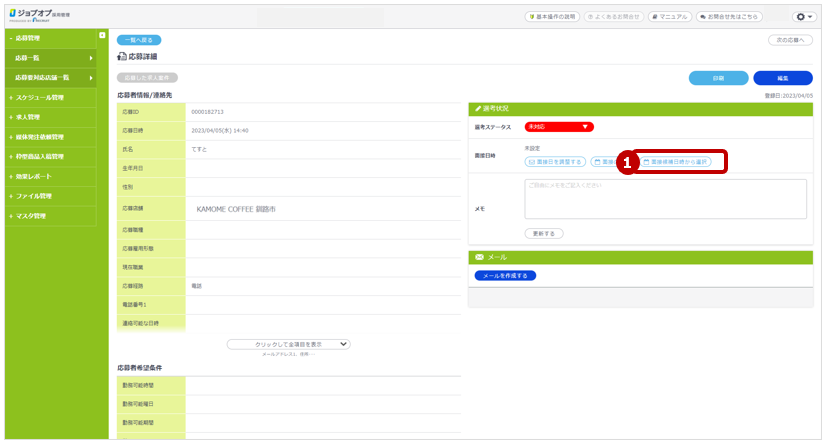Expand クリックして全項目を表示 selector
This screenshot has width=827, height=443.
coord(288,343)
